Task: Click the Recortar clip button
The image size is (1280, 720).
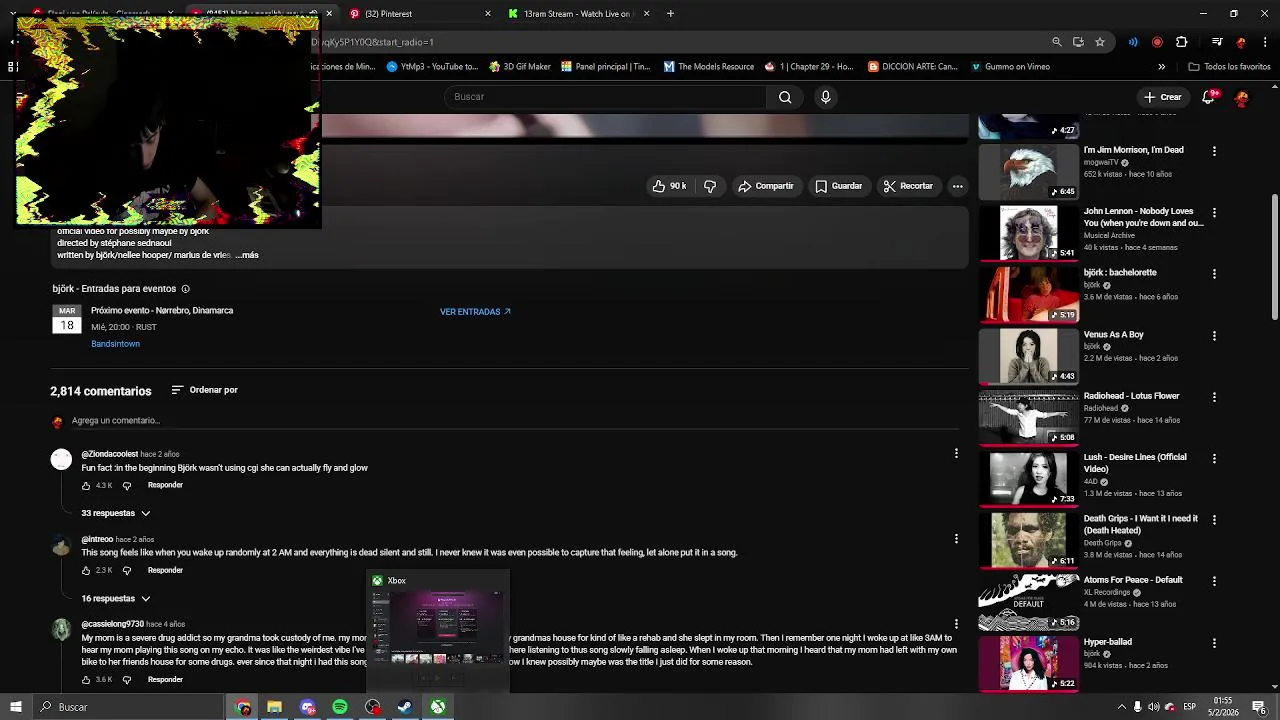Action: (908, 186)
